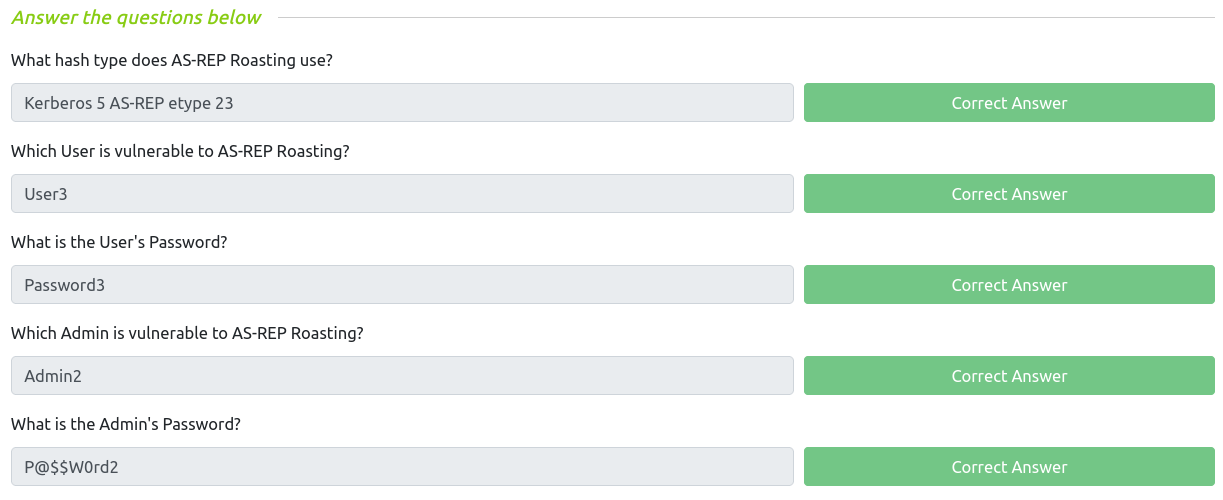Submit the Admin's password with its answer button

point(1009,467)
